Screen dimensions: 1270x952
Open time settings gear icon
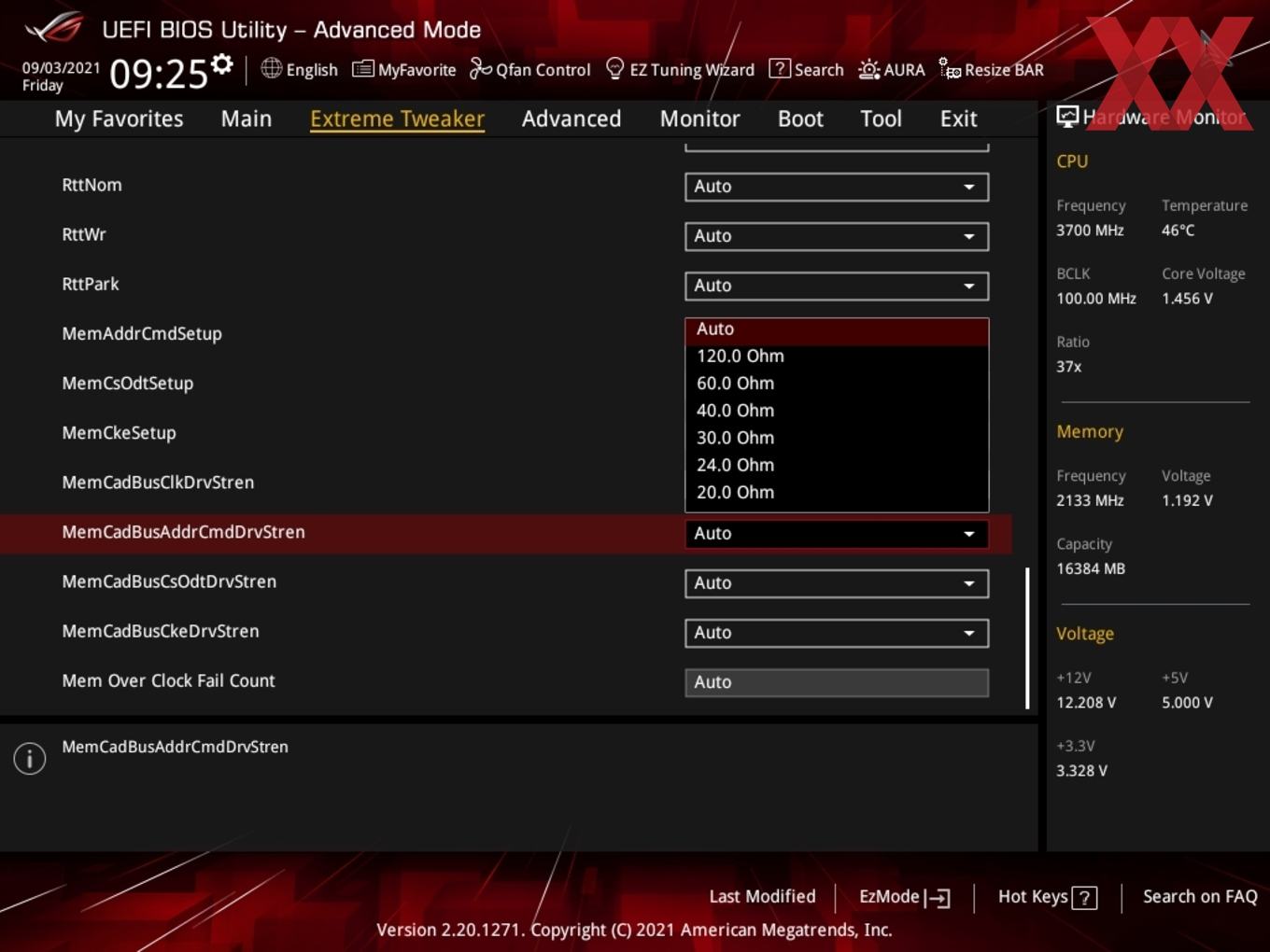coord(222,64)
